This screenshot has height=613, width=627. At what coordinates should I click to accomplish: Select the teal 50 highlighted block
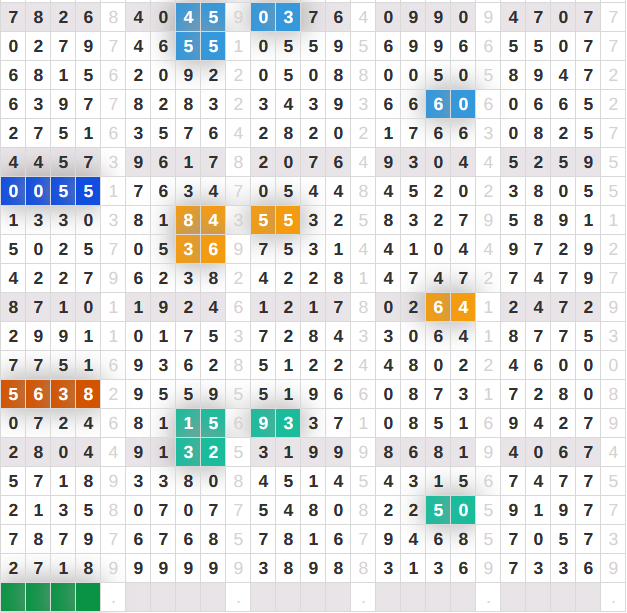(x=450, y=510)
